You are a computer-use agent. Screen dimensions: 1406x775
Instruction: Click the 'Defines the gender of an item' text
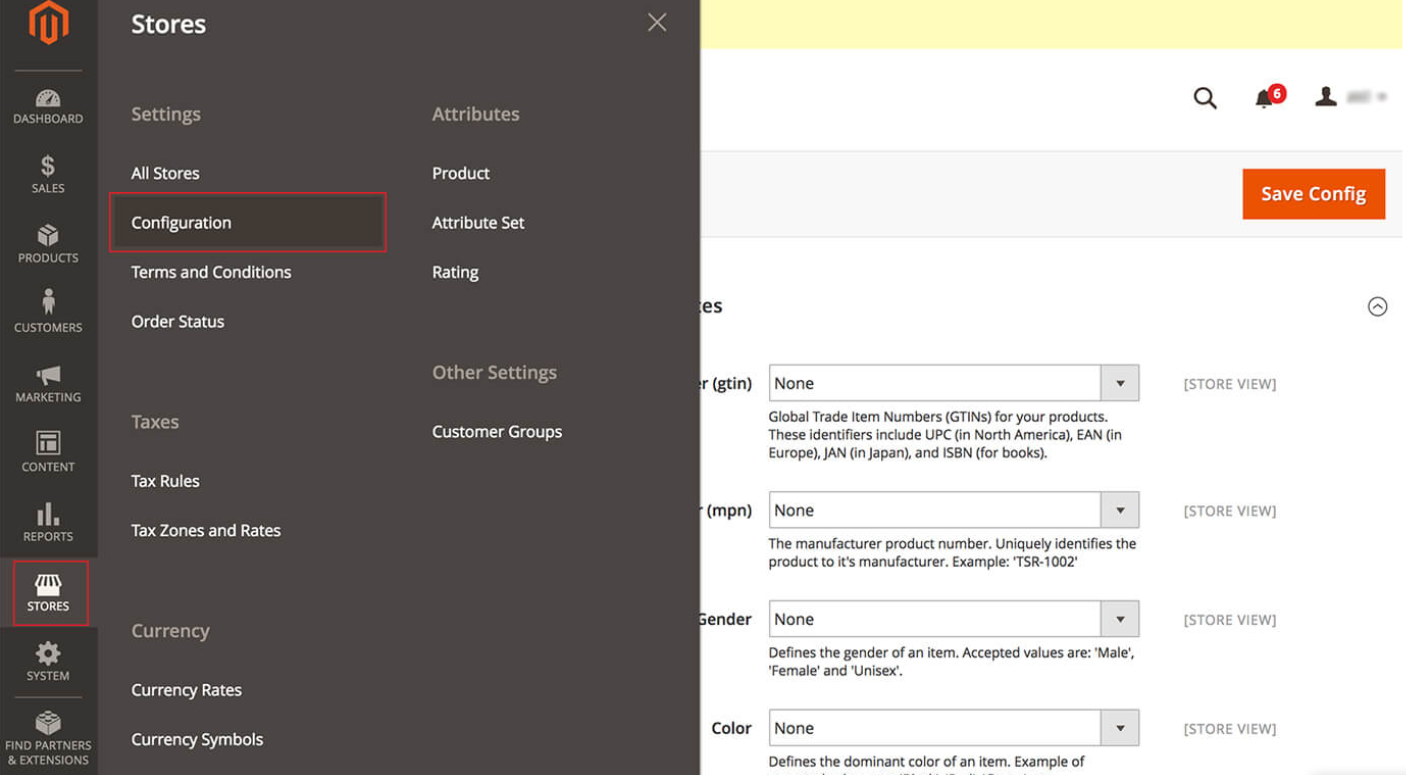tap(950, 661)
